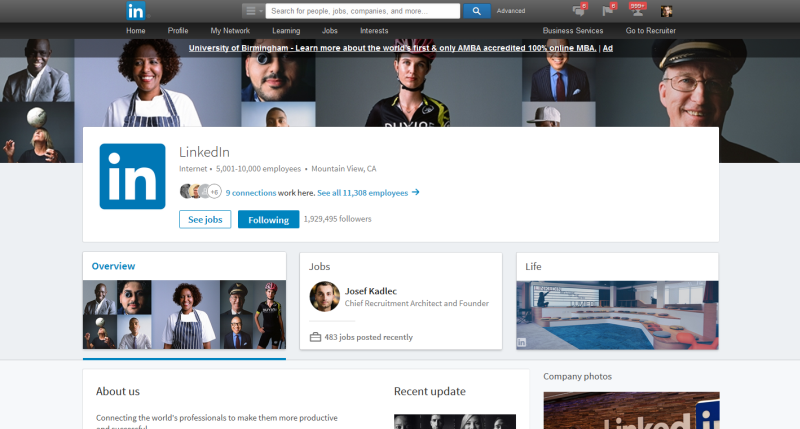Open the Recent update image
Viewport: 800px width, 429px height.
point(455,421)
